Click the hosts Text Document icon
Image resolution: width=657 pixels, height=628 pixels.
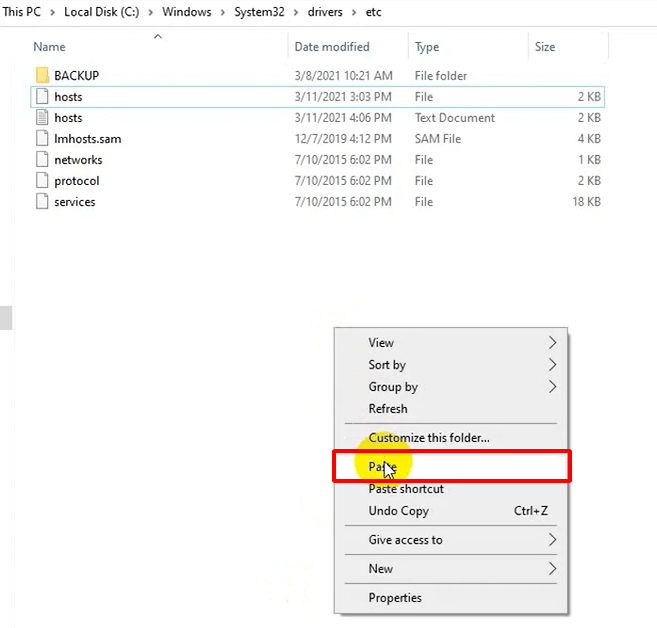tap(42, 118)
